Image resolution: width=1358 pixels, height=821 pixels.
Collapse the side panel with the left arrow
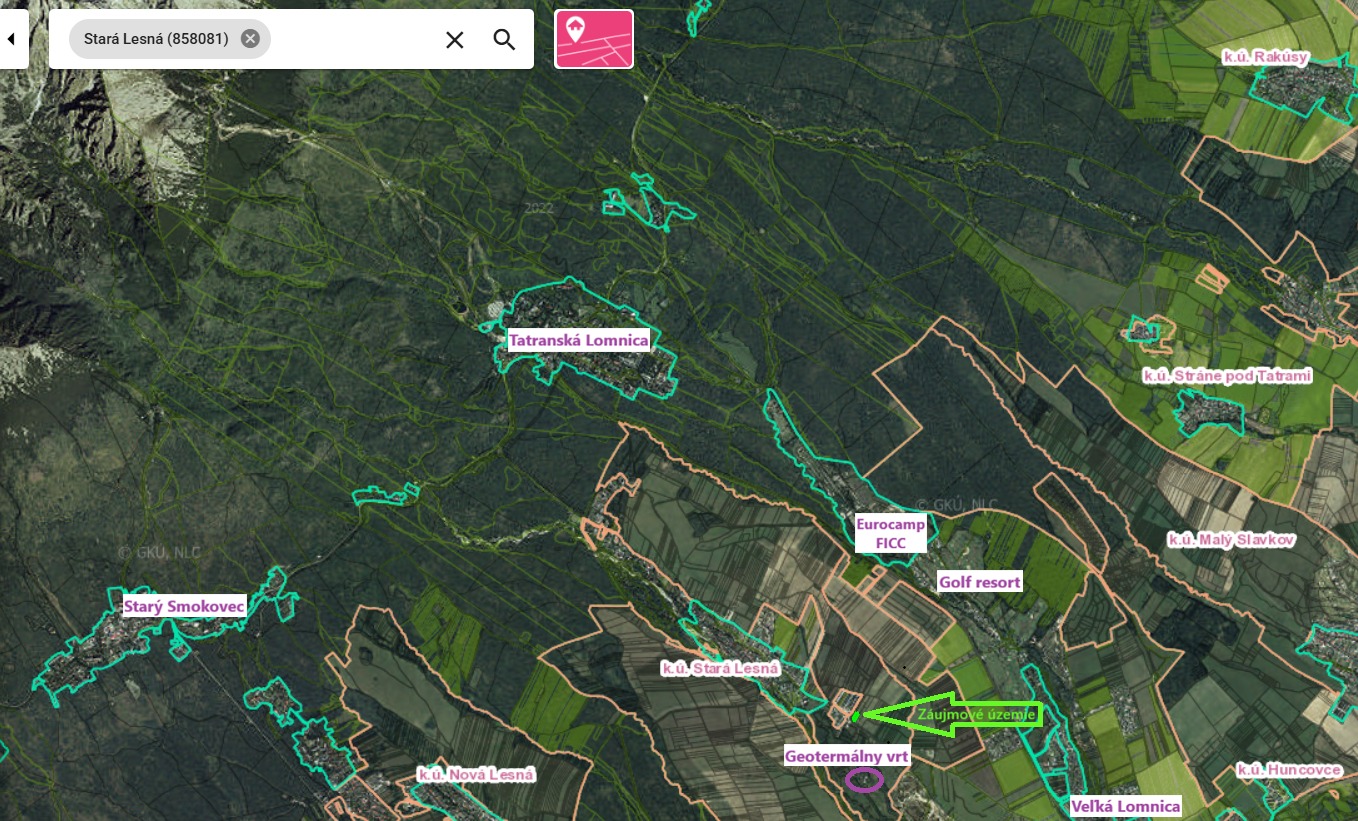(13, 39)
